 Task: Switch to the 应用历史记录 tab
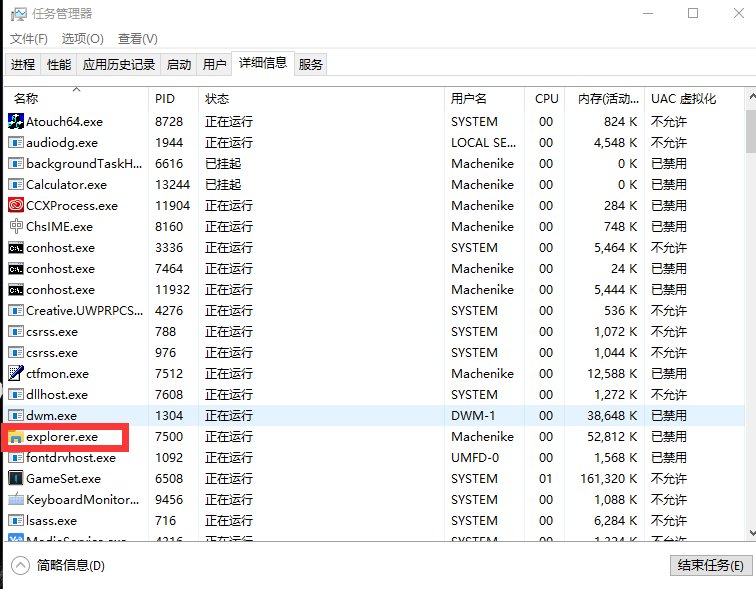[x=119, y=65]
